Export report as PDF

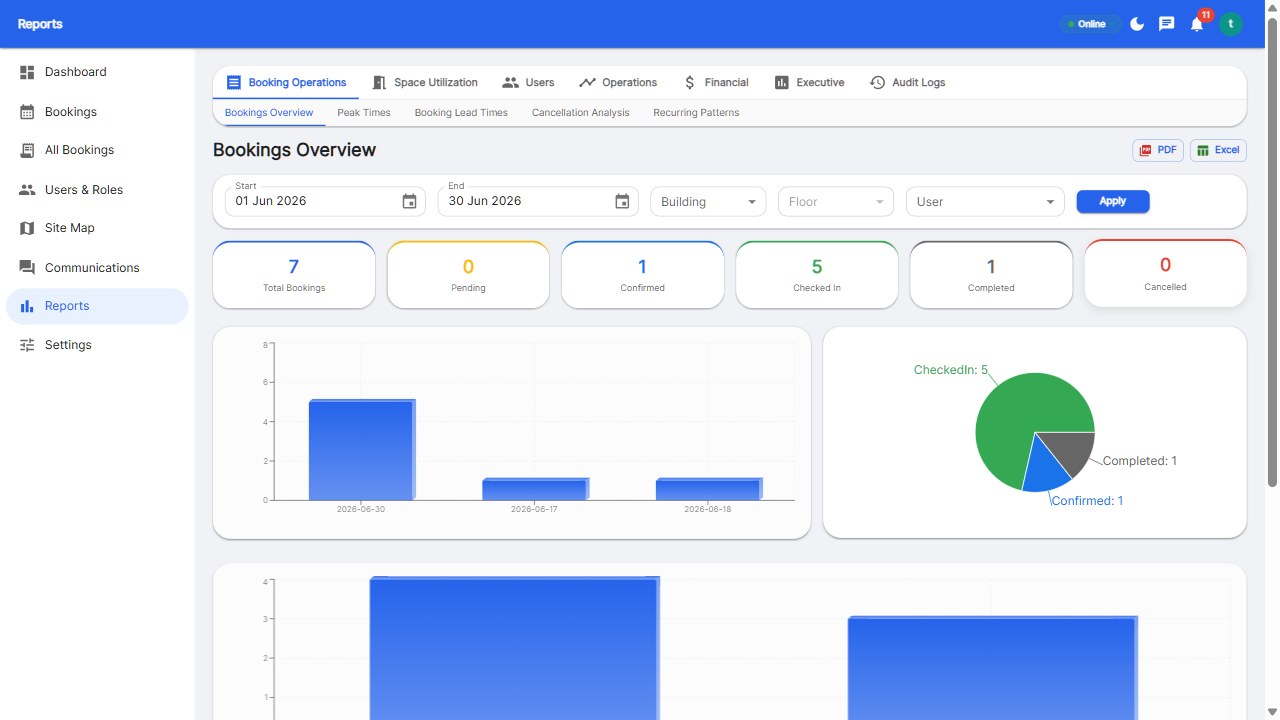1158,150
